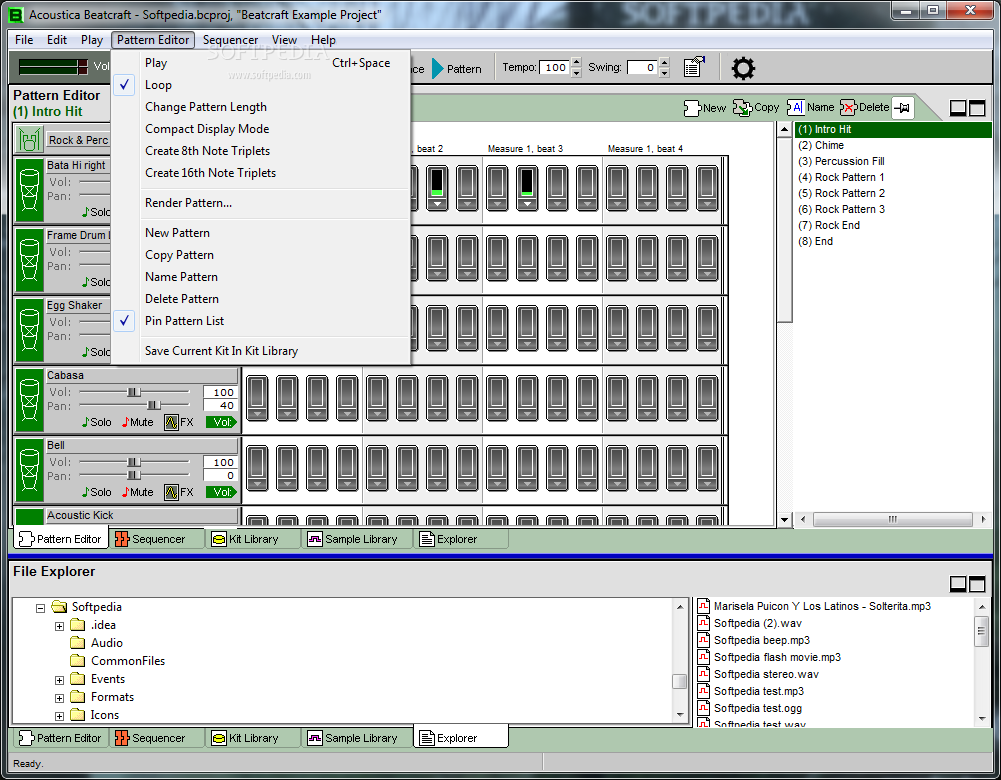The width and height of the screenshot is (1001, 780).
Task: Adjust the Cabasa pan slider
Action: [154, 405]
